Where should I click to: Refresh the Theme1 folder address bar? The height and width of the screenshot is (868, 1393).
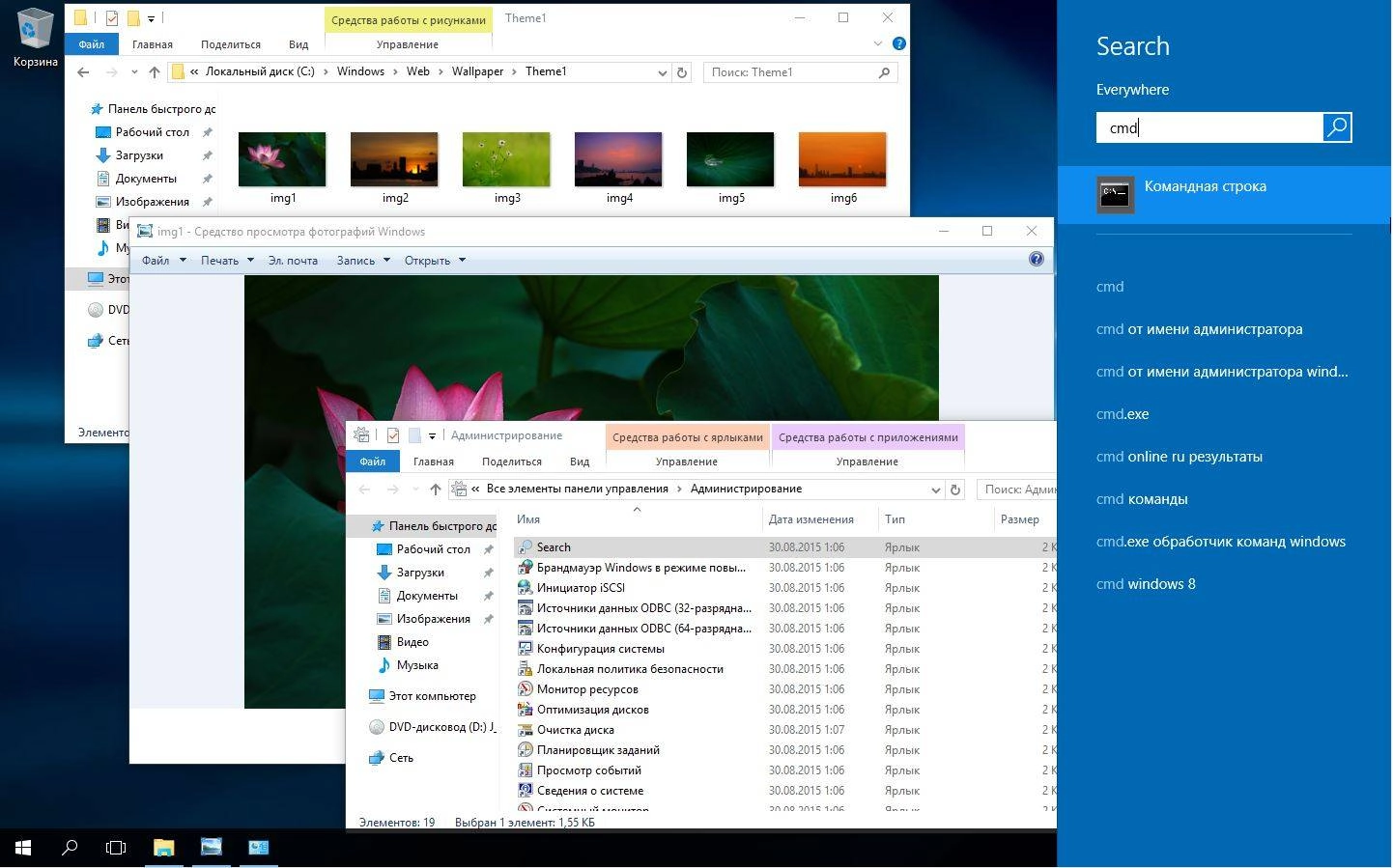[x=682, y=72]
